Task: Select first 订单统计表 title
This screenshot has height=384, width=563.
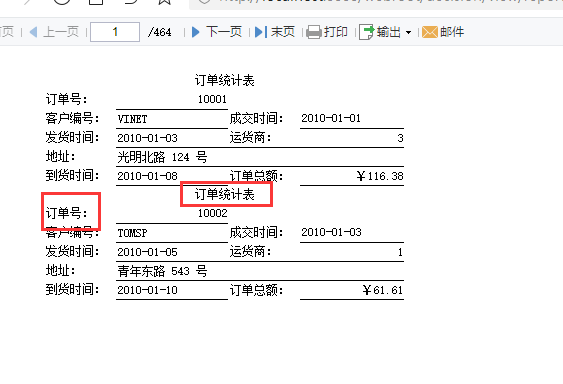Action: click(x=225, y=80)
